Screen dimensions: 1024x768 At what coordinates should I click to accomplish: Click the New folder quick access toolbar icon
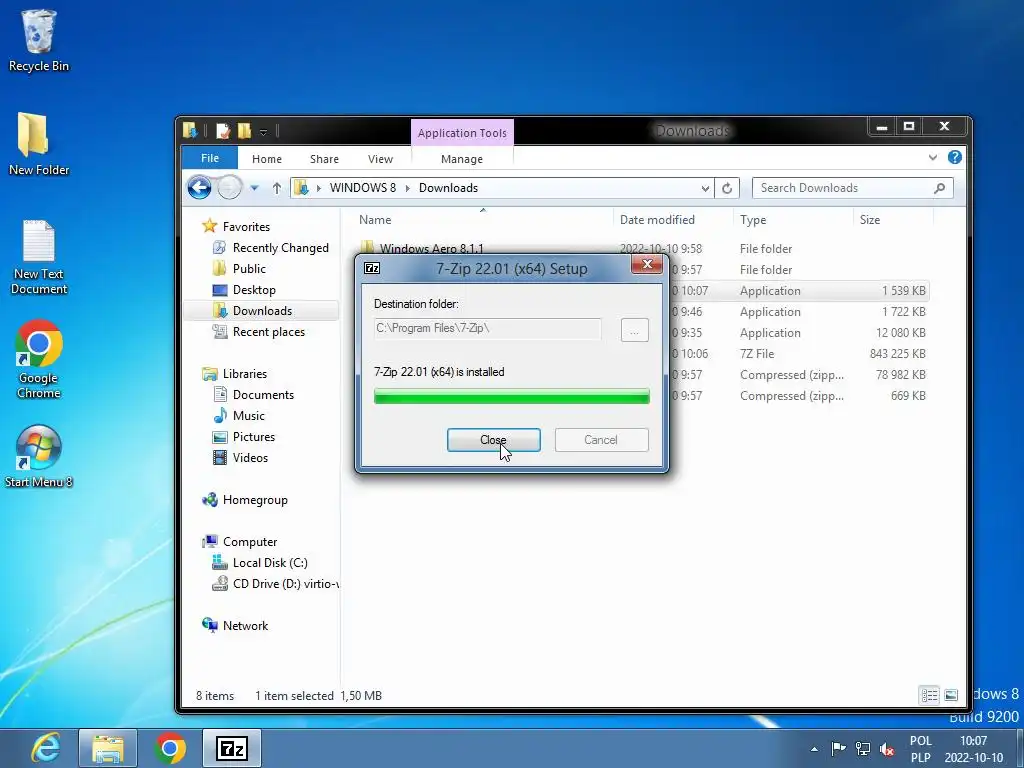[x=244, y=131]
